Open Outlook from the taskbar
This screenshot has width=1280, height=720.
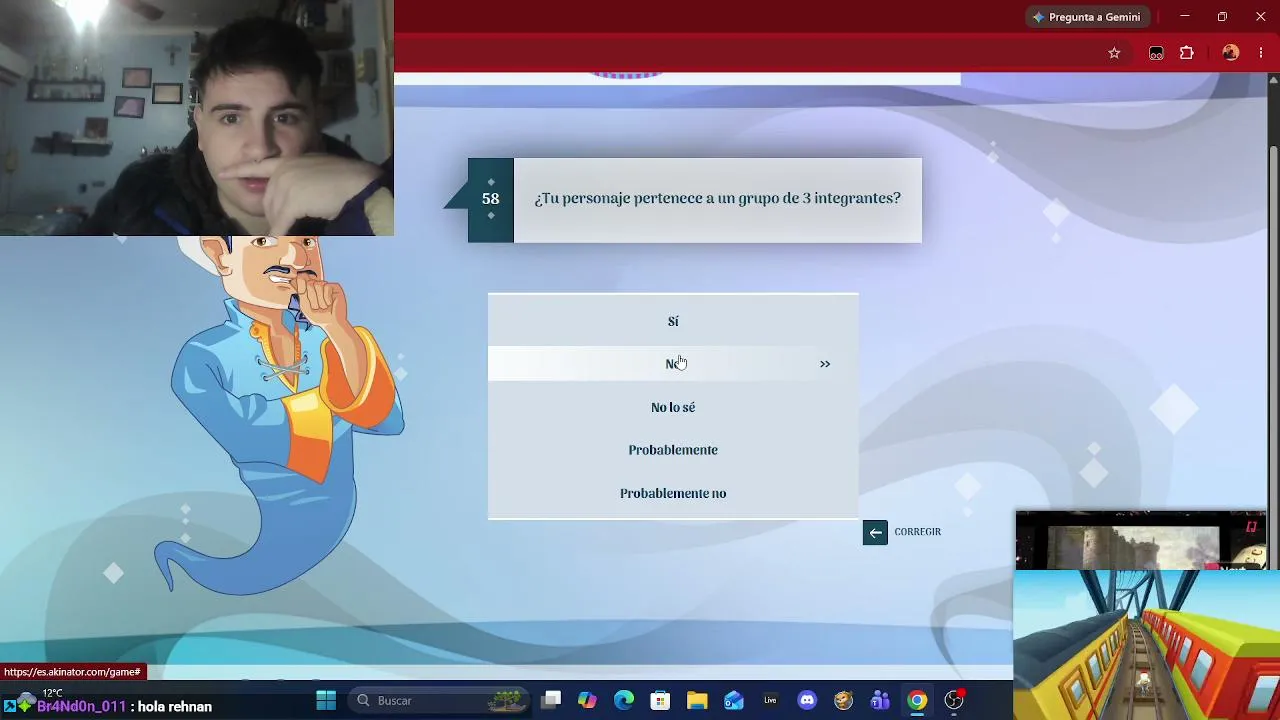[x=734, y=700]
